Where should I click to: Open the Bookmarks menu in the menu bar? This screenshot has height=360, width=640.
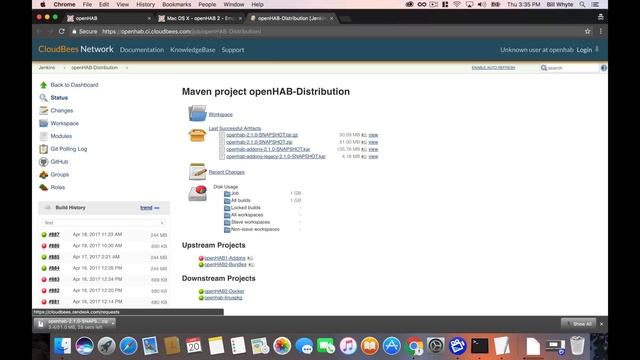176,4
